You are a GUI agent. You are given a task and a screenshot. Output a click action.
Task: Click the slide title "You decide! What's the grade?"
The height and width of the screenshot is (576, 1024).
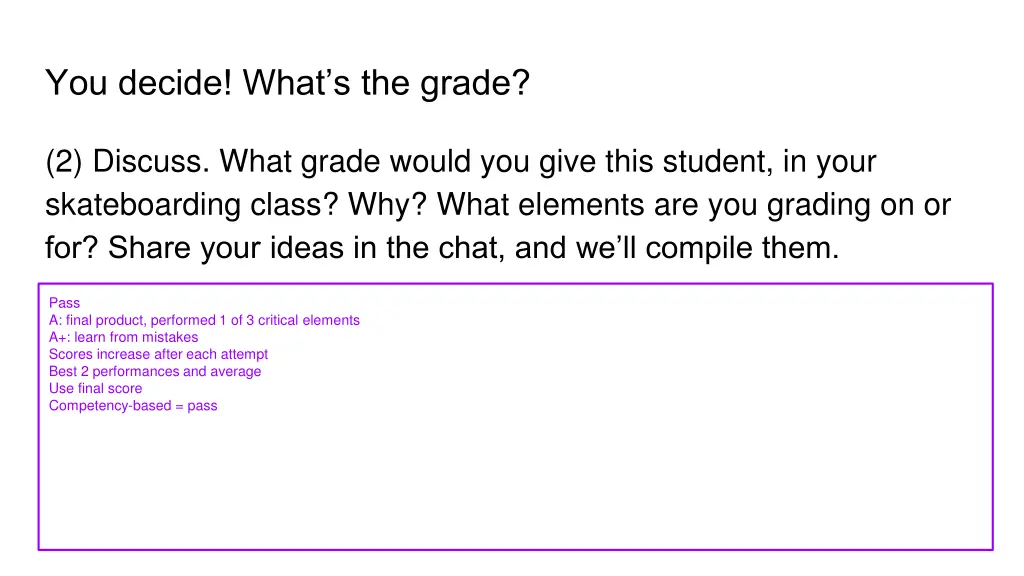click(287, 83)
